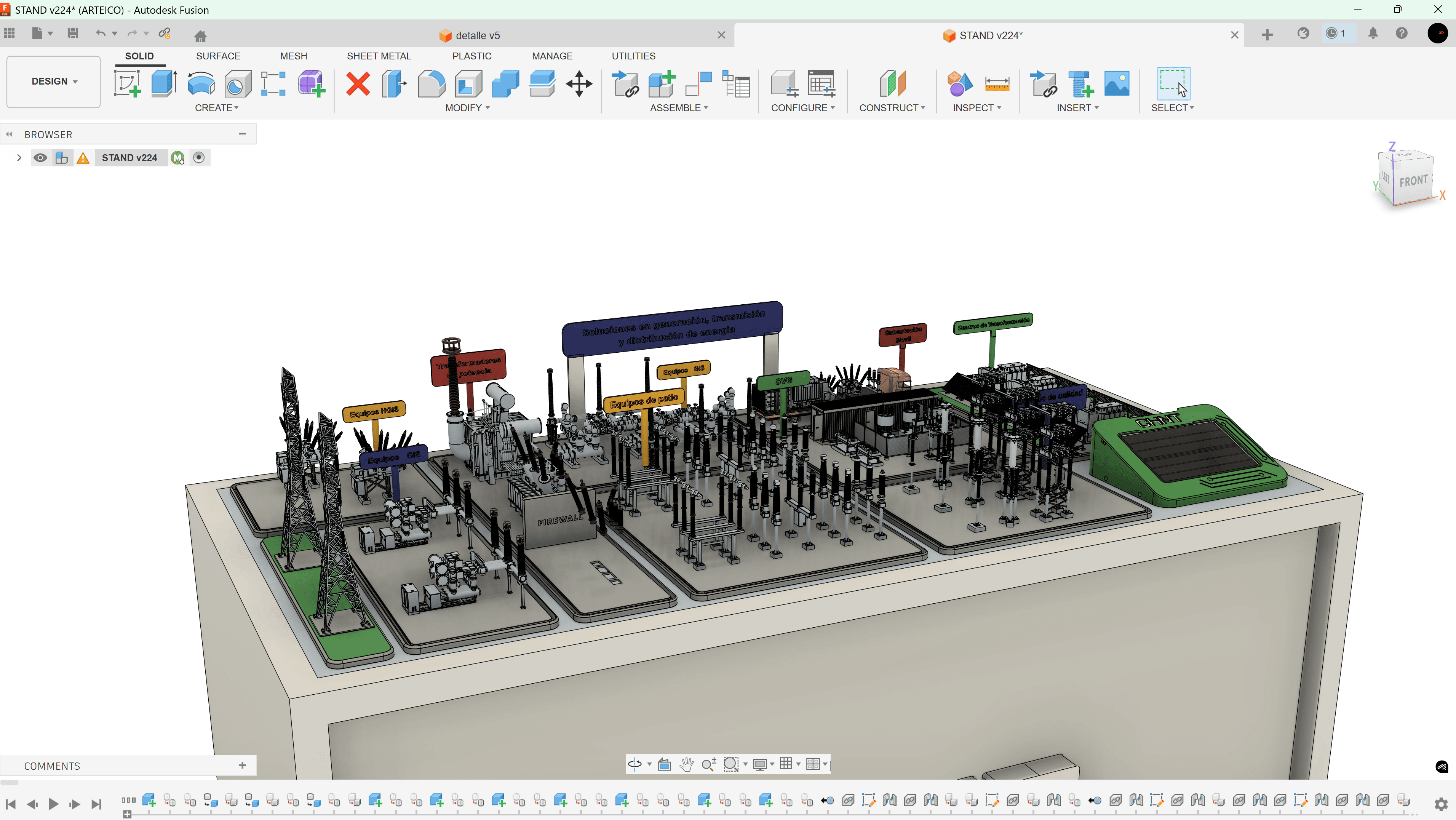1456x820 pixels.
Task: Hide STAND v224 with the eye icon
Action: pos(40,158)
